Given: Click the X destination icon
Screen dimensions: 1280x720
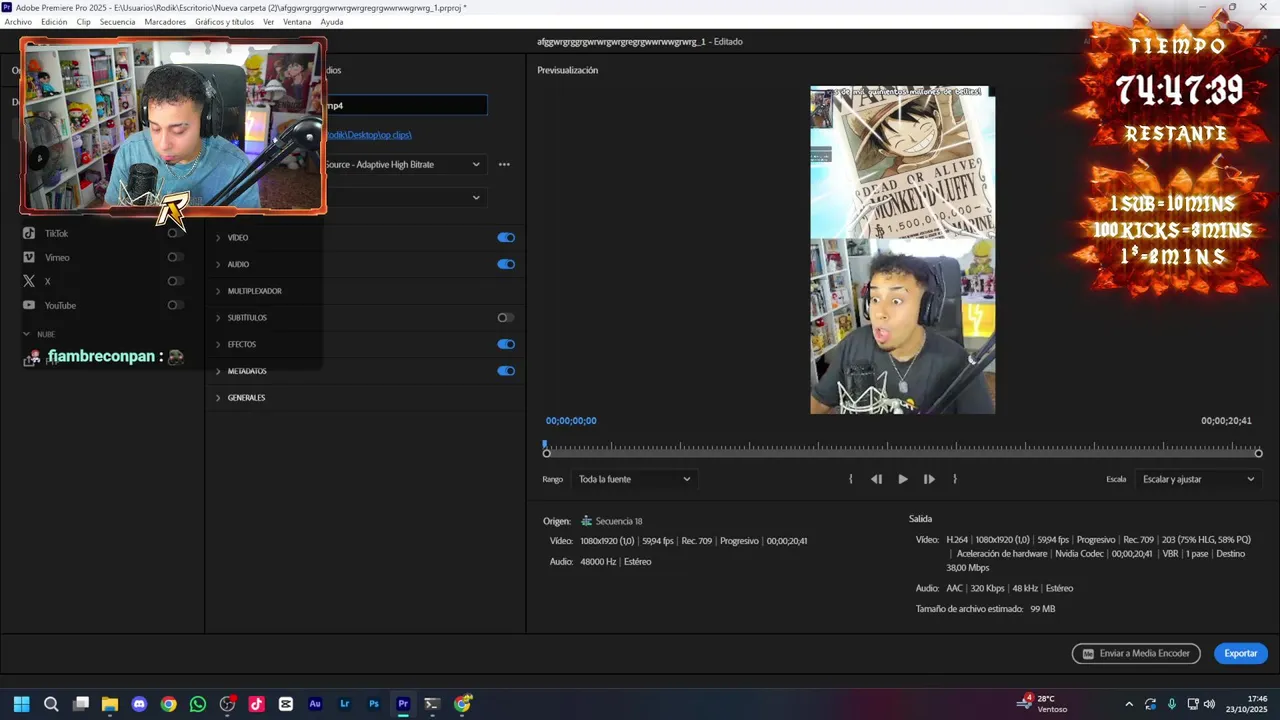Looking at the screenshot, I should click(x=29, y=281).
